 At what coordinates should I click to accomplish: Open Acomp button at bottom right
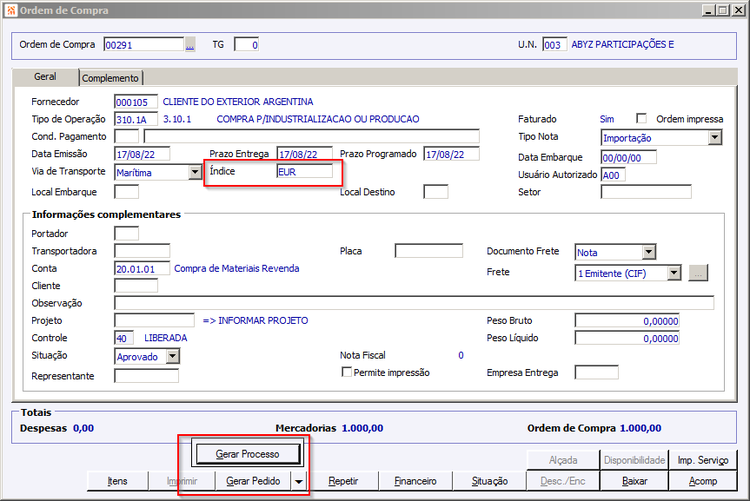[x=703, y=481]
